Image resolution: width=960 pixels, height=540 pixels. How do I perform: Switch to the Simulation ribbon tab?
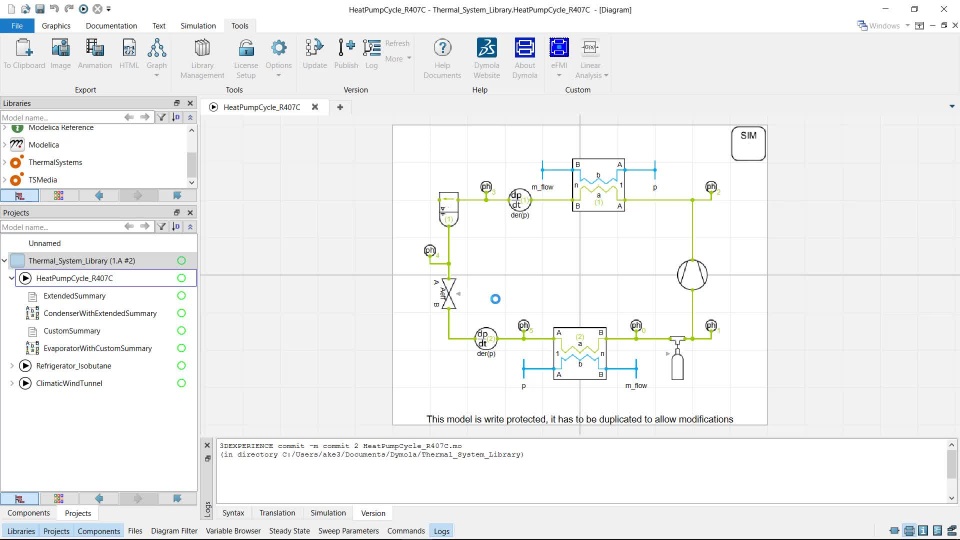coord(198,26)
